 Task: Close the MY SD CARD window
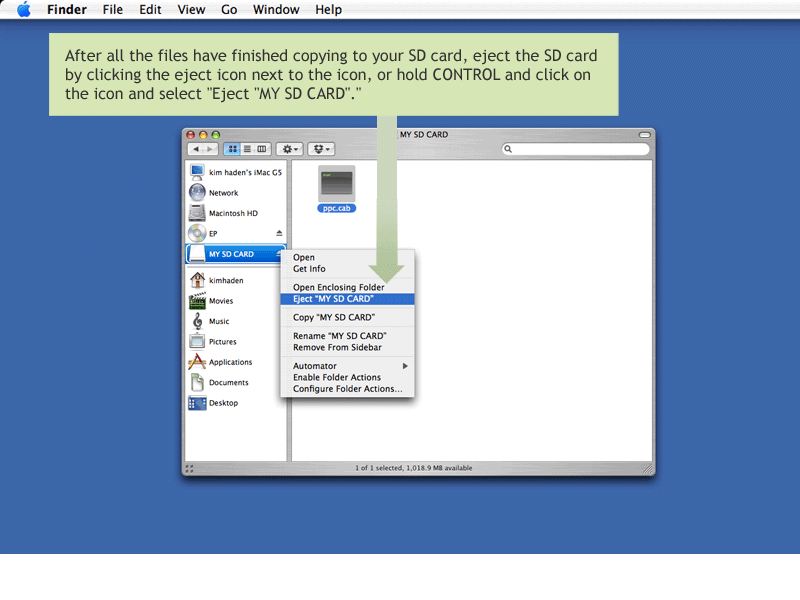click(x=191, y=135)
